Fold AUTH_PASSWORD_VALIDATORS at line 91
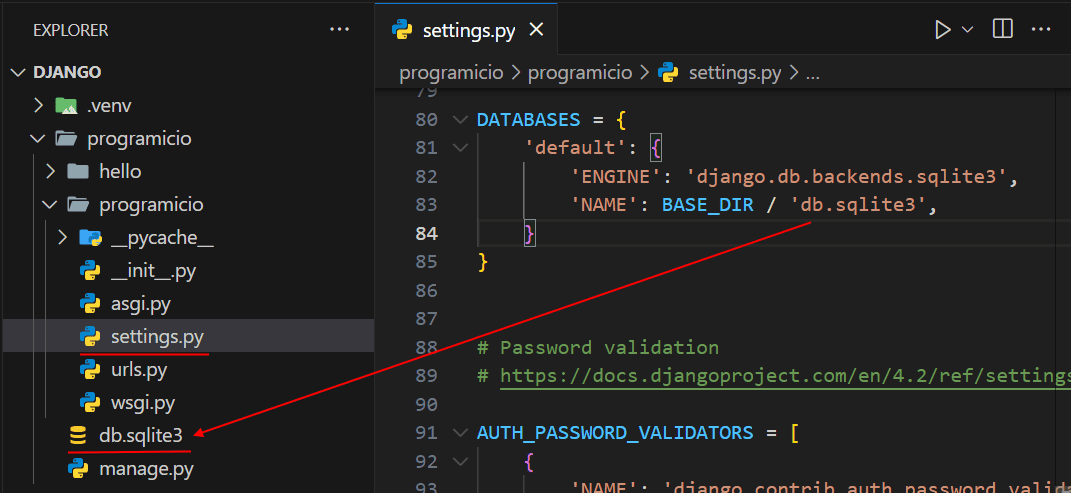The image size is (1071, 493). coord(460,433)
